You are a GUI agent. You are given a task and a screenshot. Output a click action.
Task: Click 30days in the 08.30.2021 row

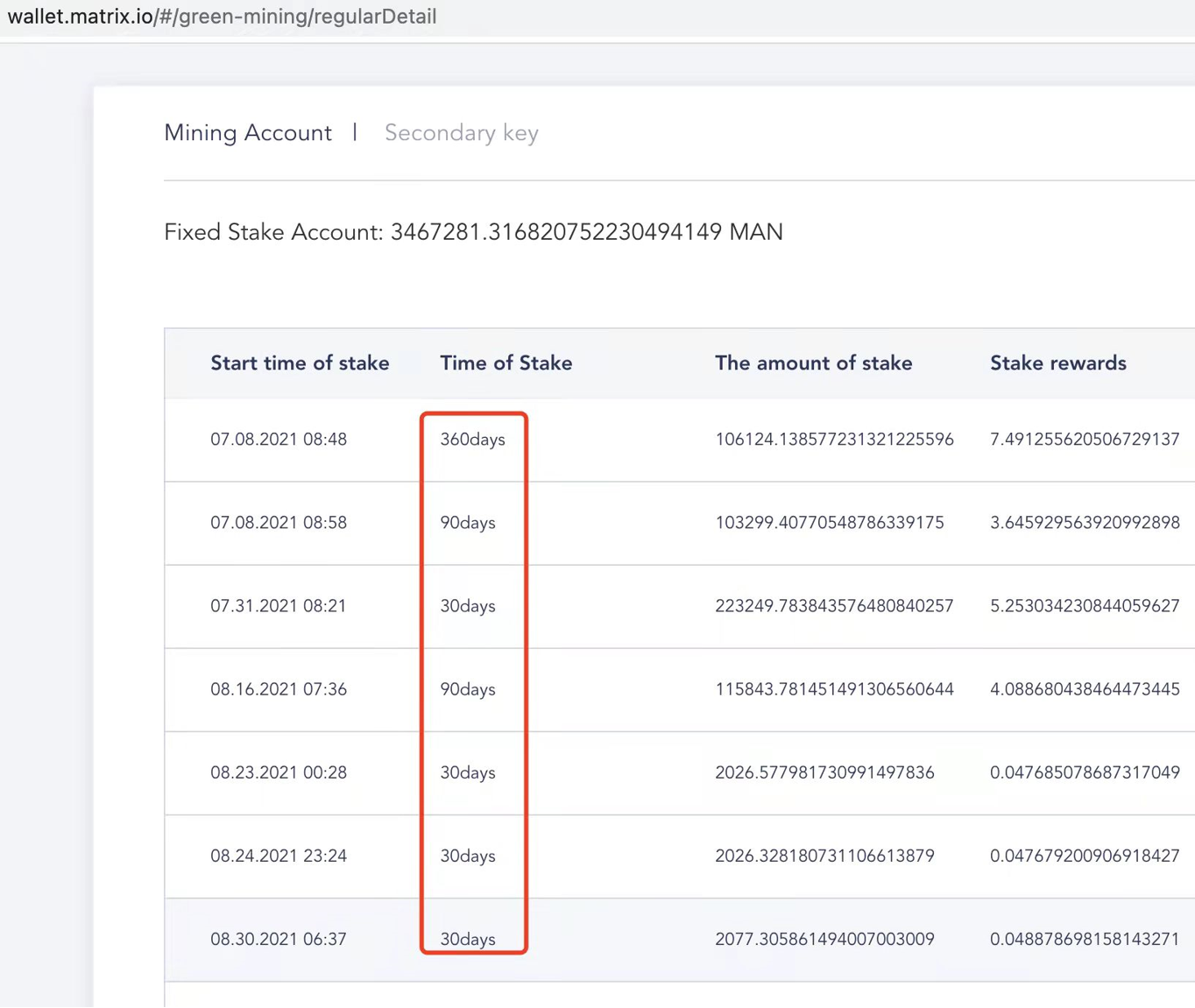[468, 939]
